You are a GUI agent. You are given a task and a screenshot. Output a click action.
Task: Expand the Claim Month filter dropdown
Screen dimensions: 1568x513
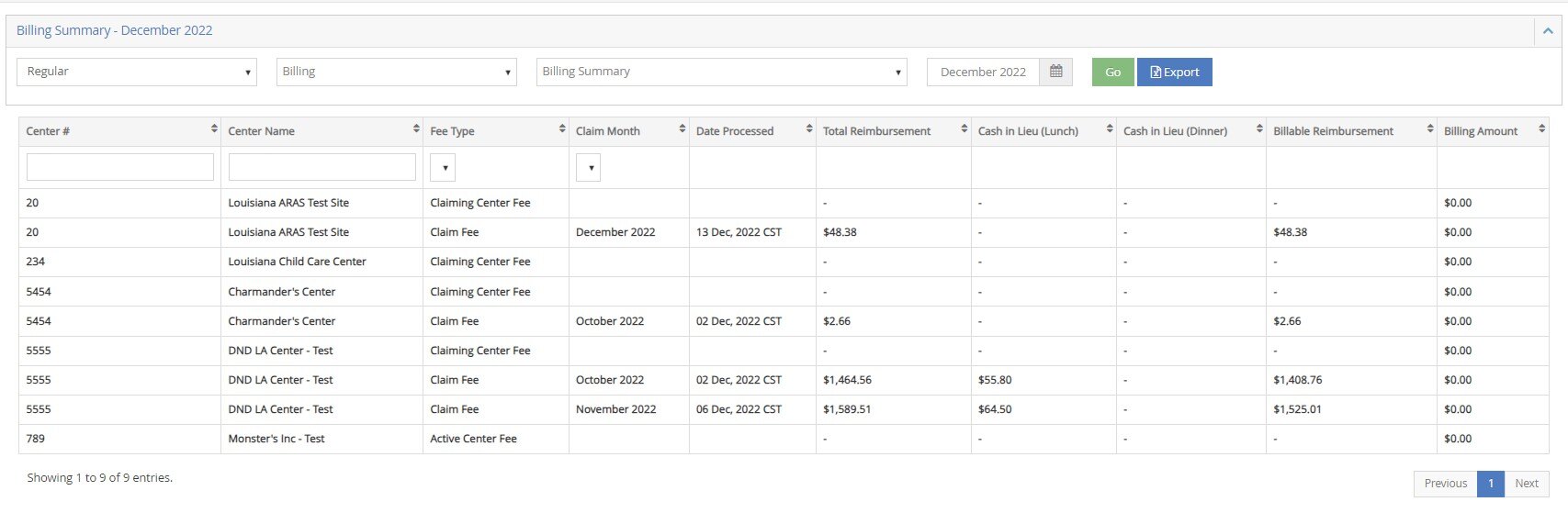click(588, 168)
